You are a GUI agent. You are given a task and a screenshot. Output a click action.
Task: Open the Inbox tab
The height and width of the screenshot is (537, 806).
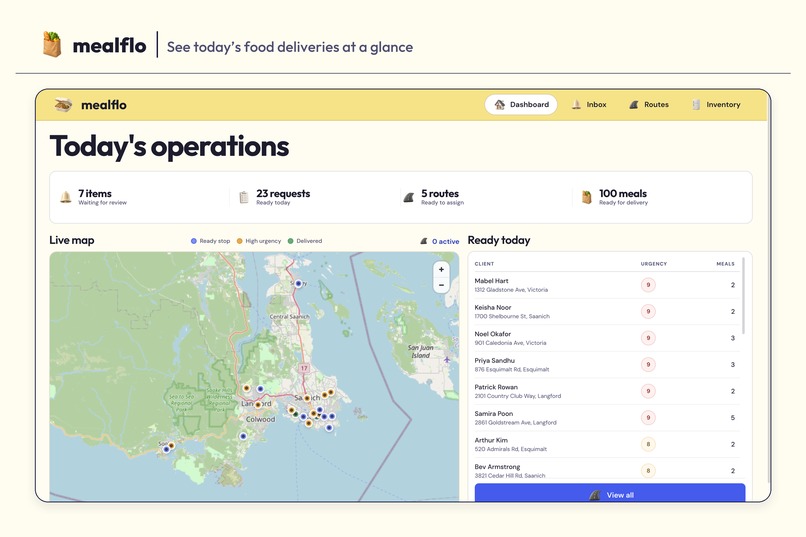click(x=589, y=105)
